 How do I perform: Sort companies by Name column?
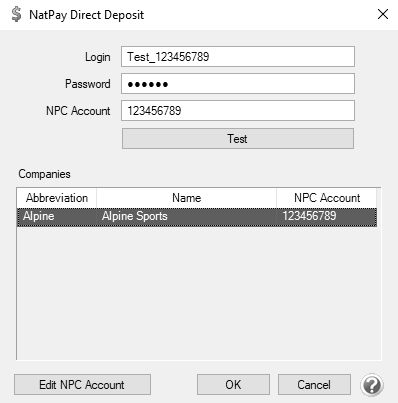coord(186,198)
